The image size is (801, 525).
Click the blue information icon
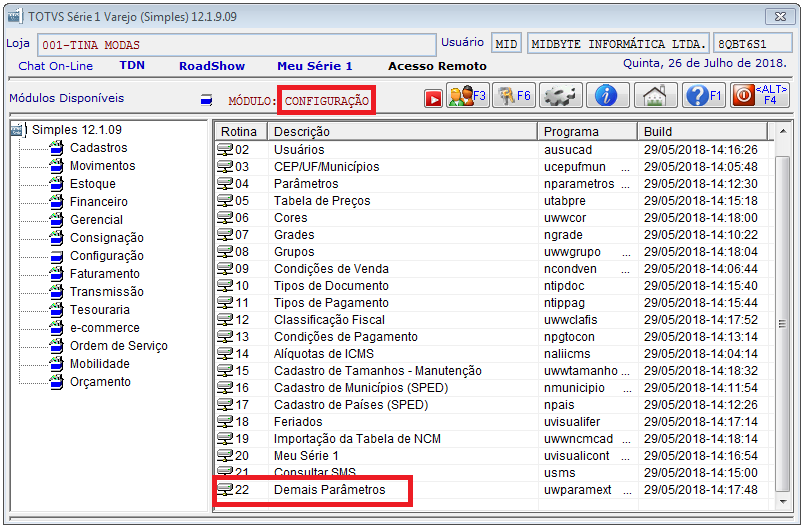607,96
